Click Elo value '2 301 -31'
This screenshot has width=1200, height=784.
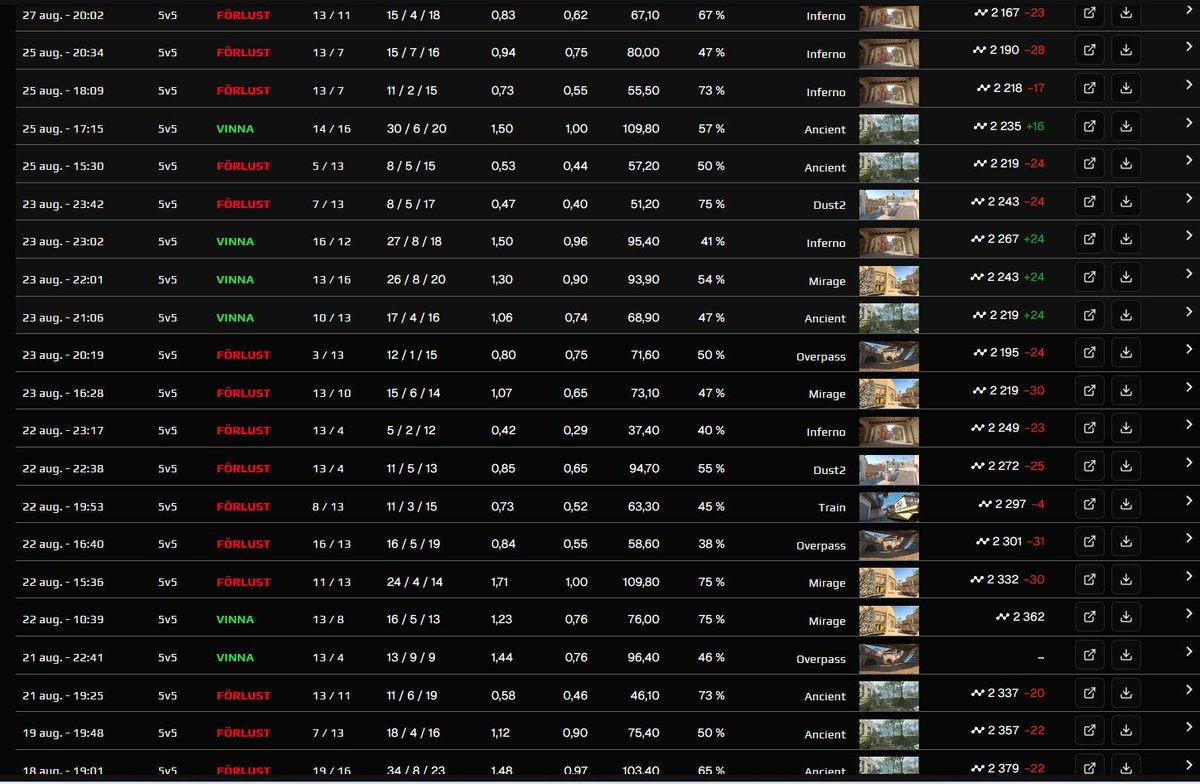click(1009, 541)
